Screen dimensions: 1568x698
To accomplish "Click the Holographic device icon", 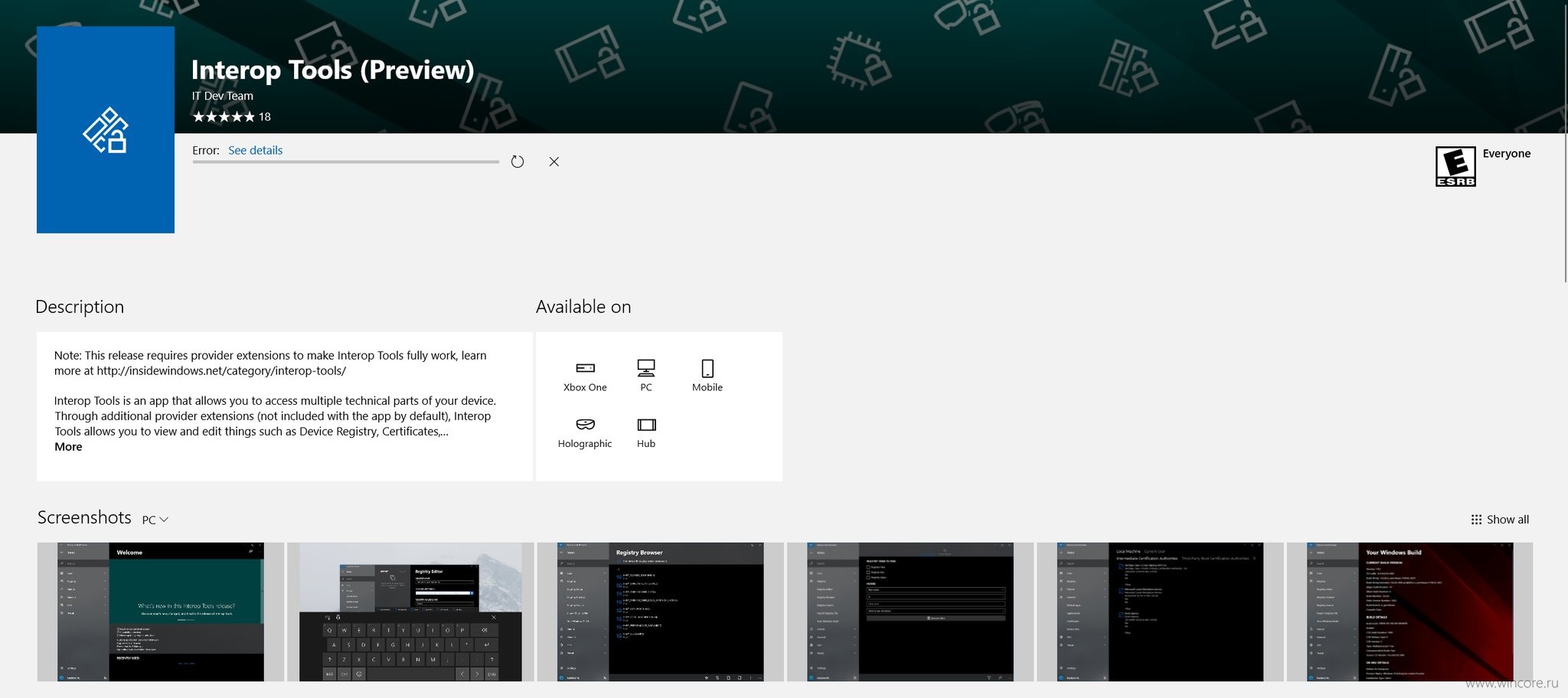I will tap(585, 425).
